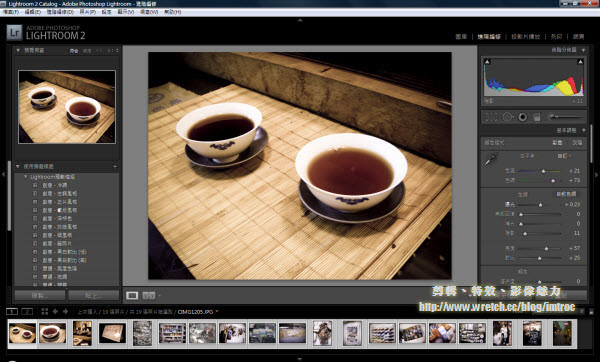Select the Graduated Filter tool
This screenshot has height=362, width=600.
(x=536, y=117)
